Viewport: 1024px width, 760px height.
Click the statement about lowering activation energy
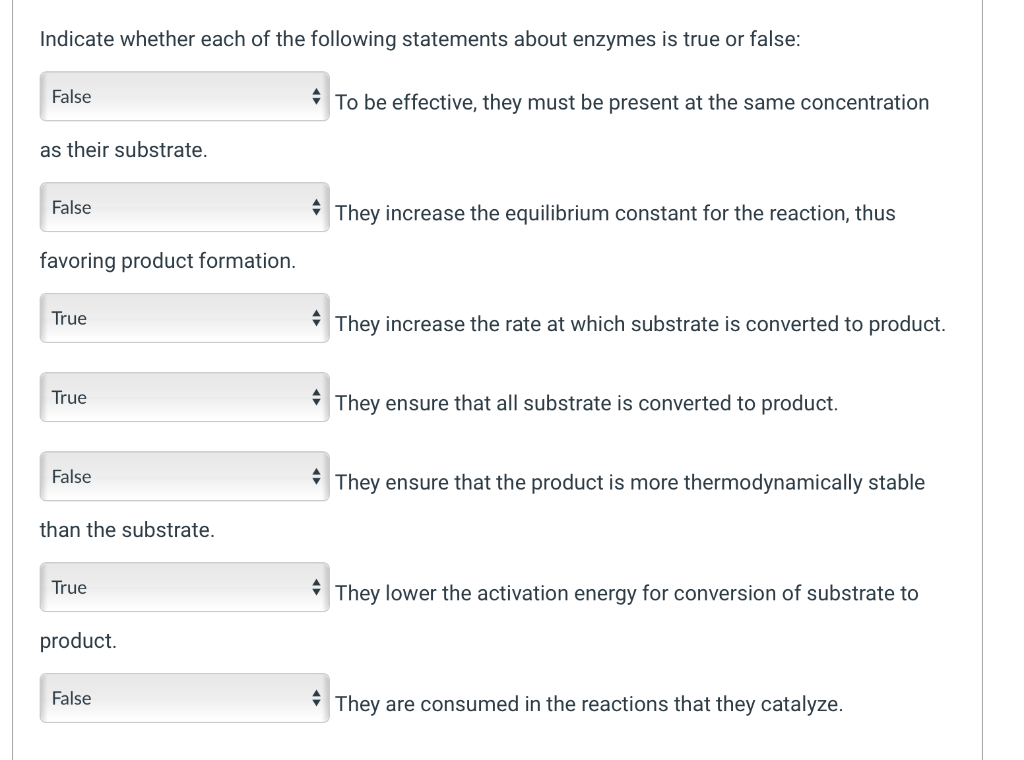point(625,592)
